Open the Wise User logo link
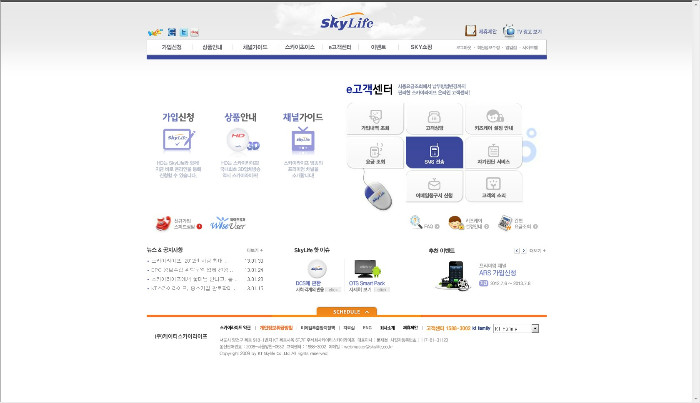The height and width of the screenshot is (403, 700). point(228,223)
